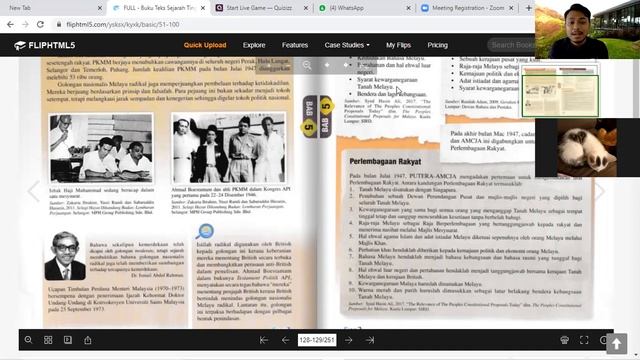
Task: Open a new browser tab with plus button
Action: click(529, 8)
